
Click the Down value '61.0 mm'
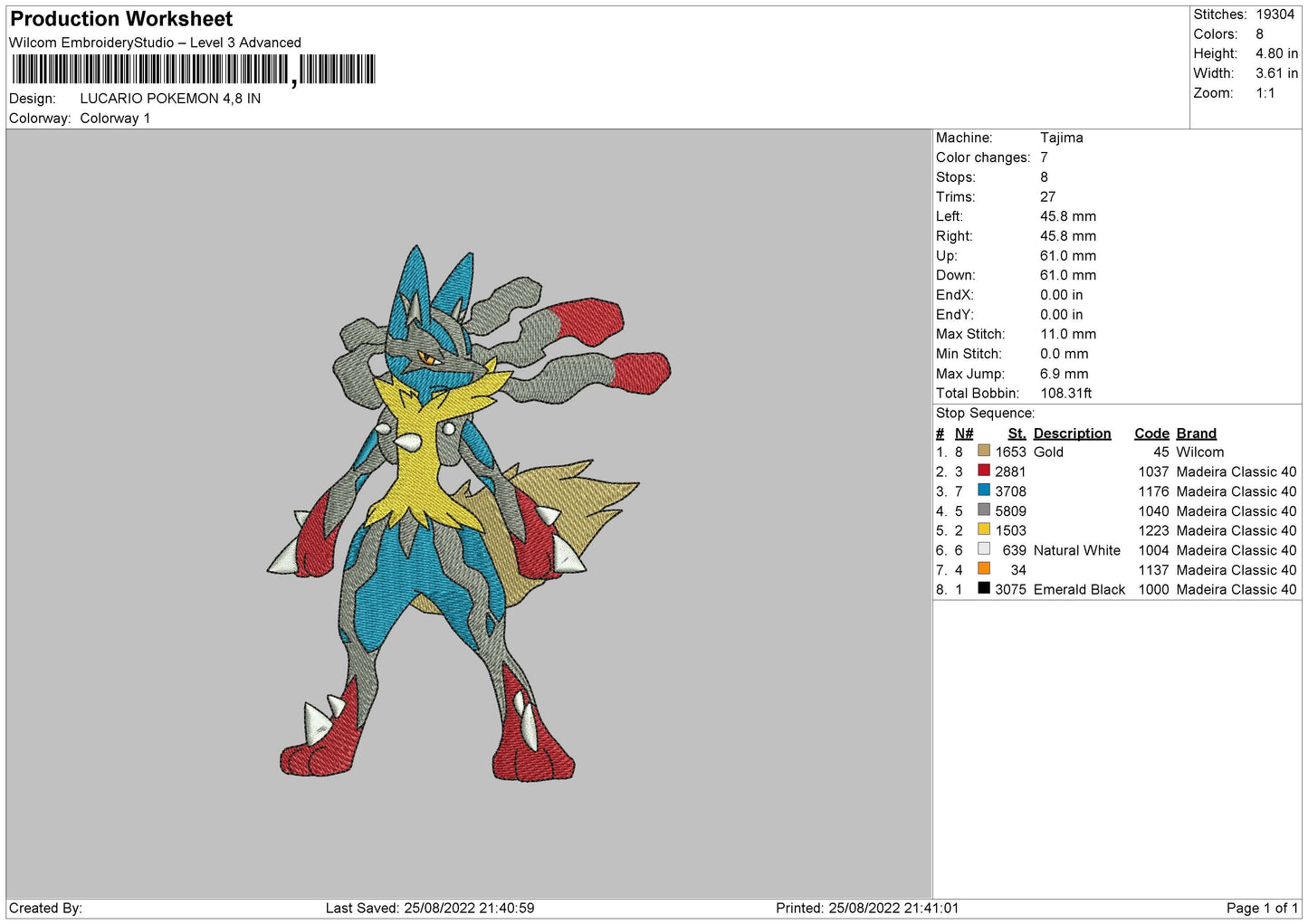click(1068, 275)
